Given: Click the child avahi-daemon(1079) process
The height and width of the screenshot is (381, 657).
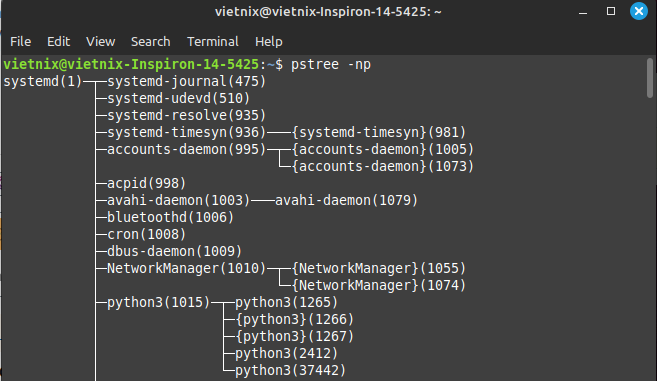Looking at the screenshot, I should point(347,200).
